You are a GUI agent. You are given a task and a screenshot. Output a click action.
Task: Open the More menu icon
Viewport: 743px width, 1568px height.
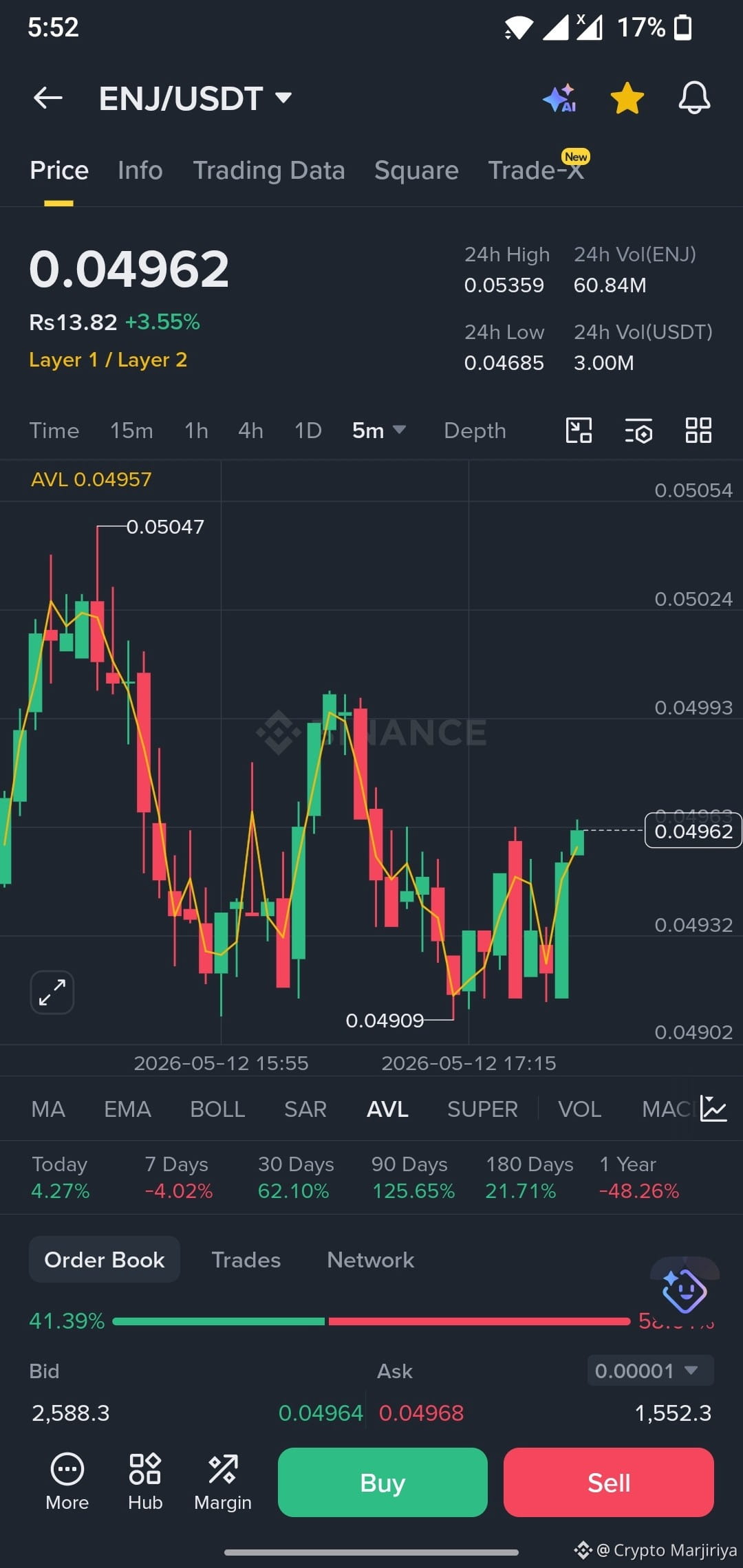point(67,1482)
